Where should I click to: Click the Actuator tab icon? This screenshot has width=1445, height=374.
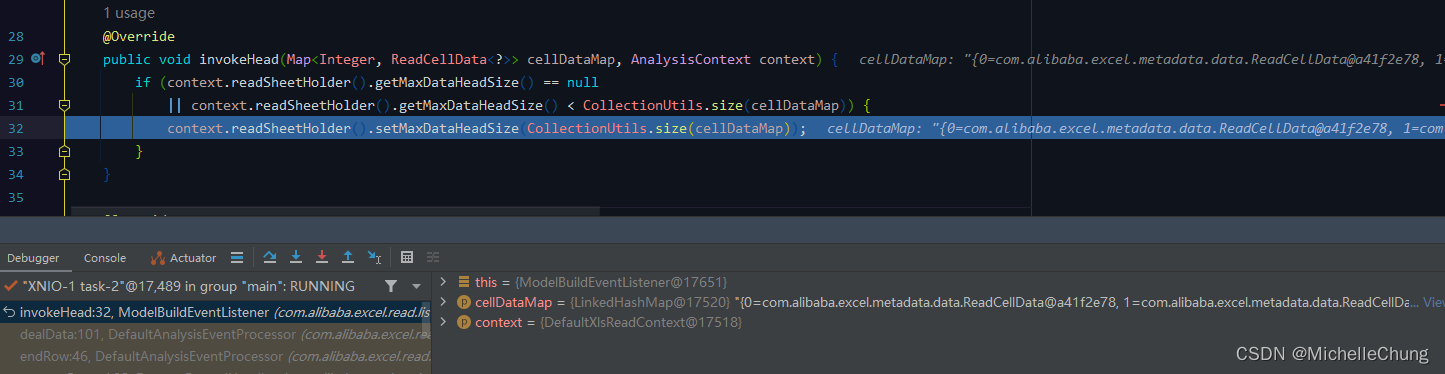pos(157,258)
